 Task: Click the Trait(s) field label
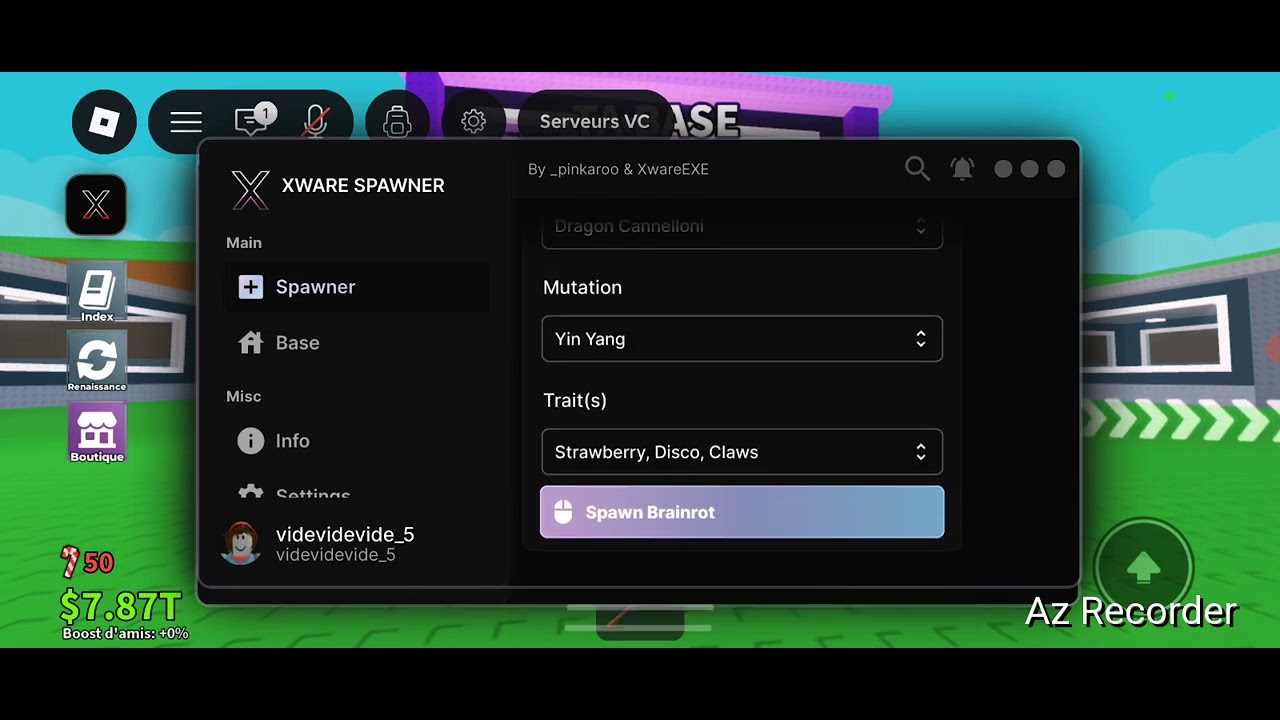[575, 400]
